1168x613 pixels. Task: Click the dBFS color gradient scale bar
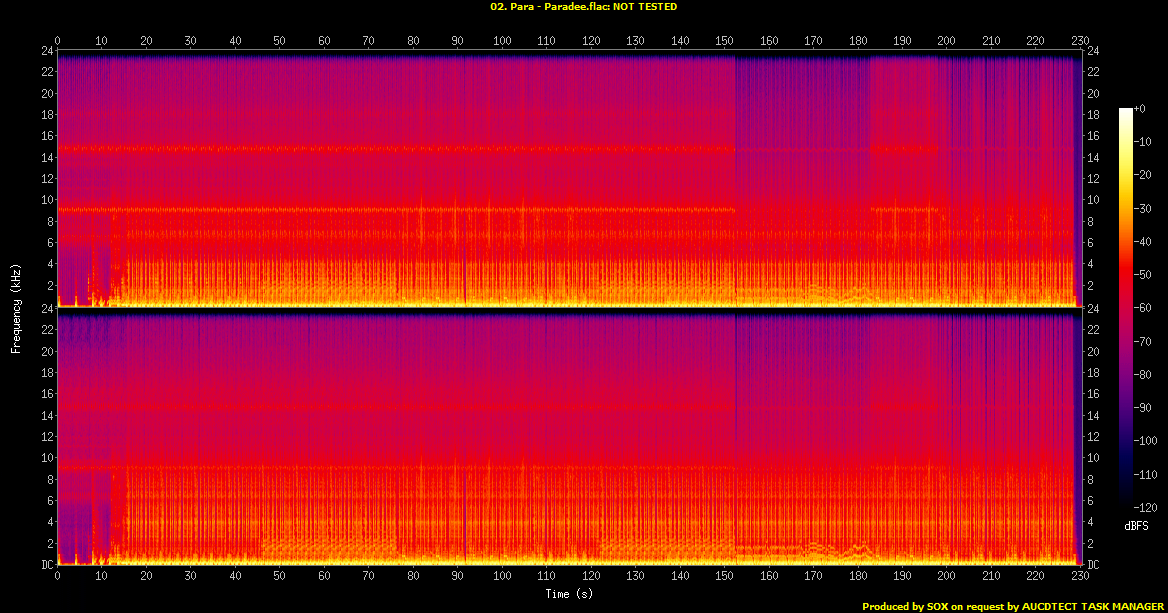[x=1126, y=308]
